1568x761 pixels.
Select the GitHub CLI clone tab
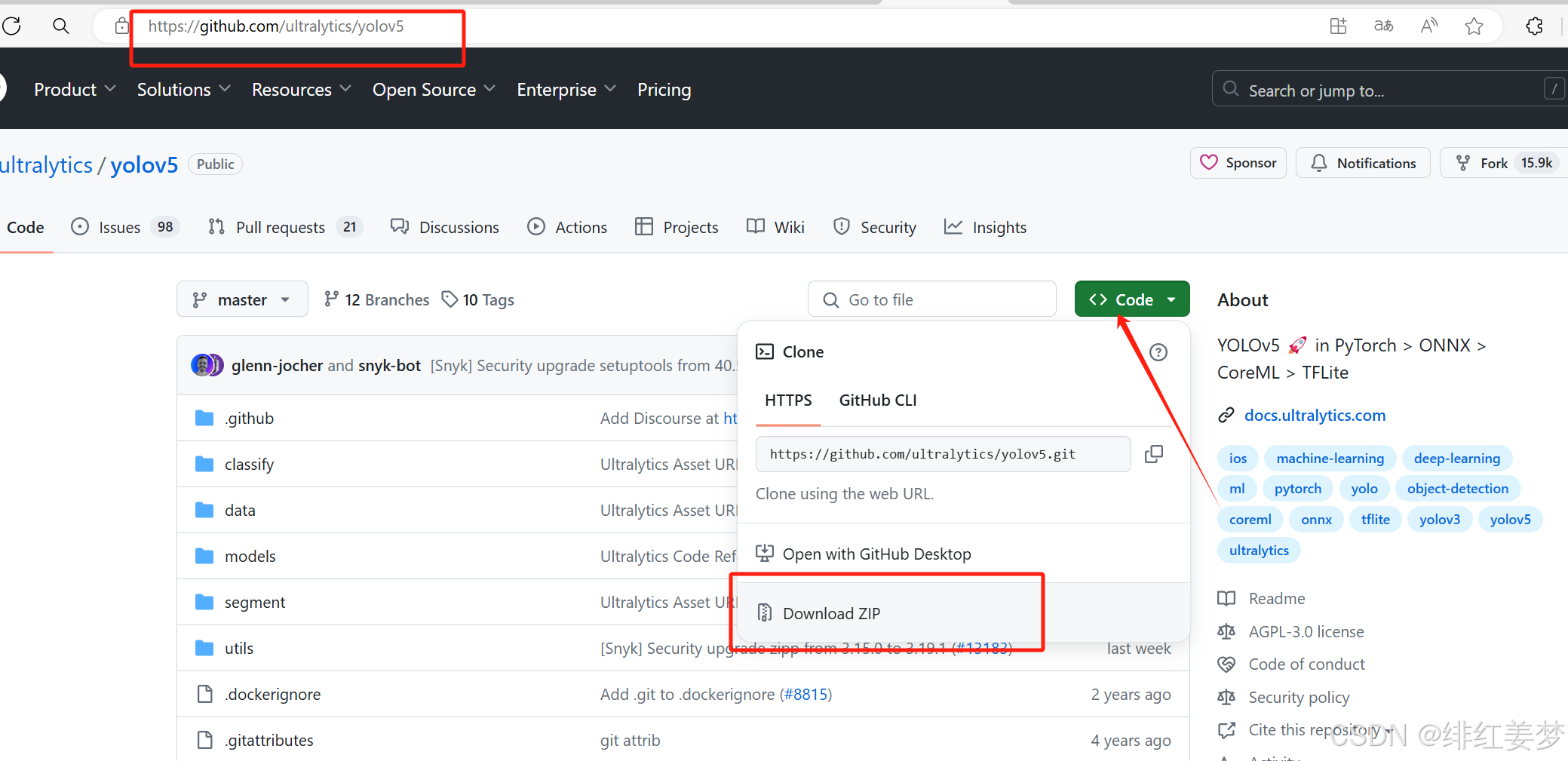[878, 400]
